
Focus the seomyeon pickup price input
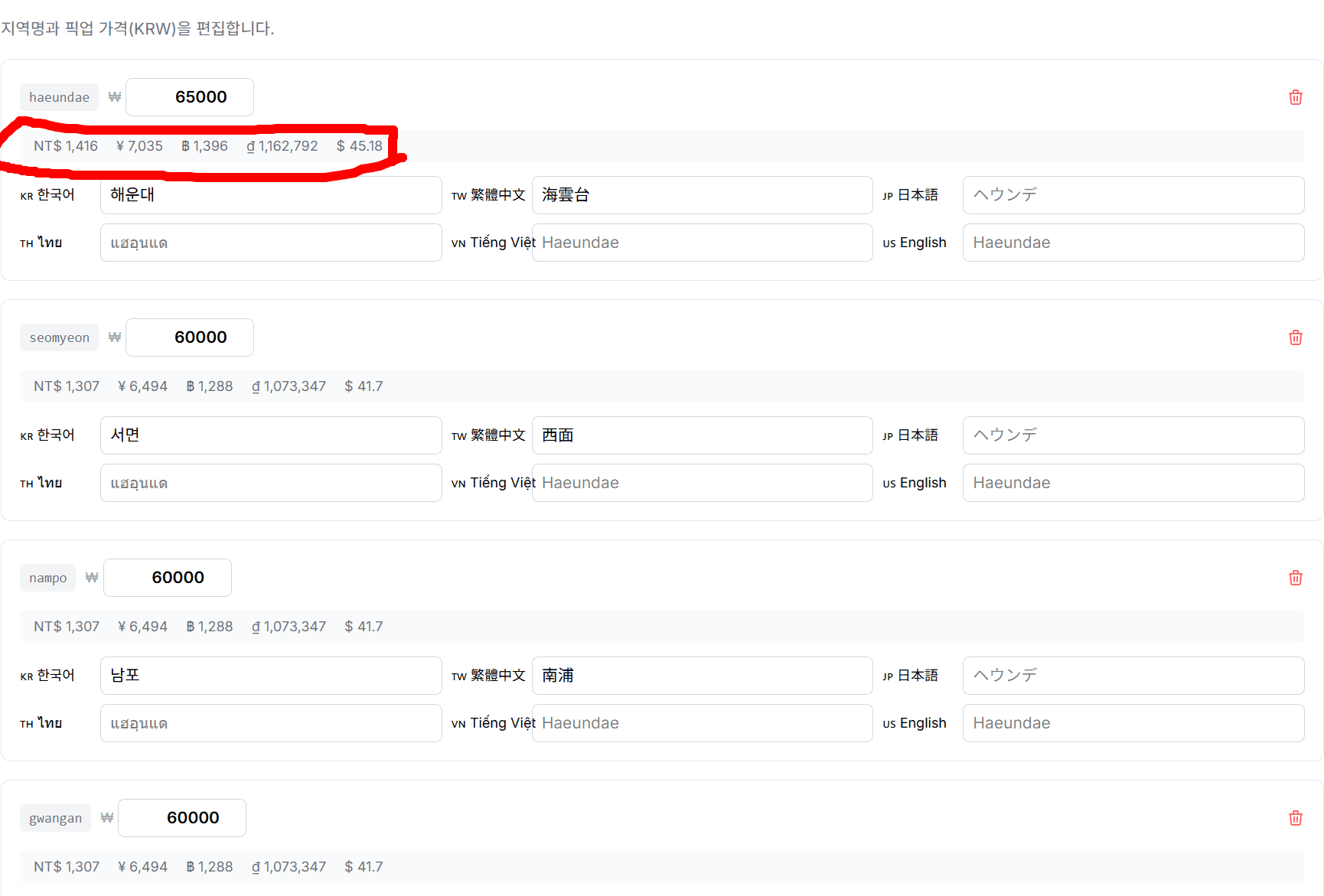(190, 337)
